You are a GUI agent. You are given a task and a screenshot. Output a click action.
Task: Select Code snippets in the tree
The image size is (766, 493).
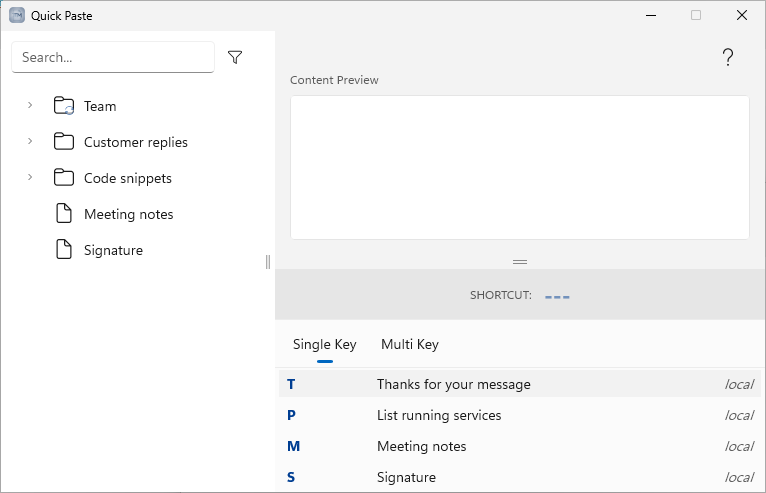pos(128,178)
